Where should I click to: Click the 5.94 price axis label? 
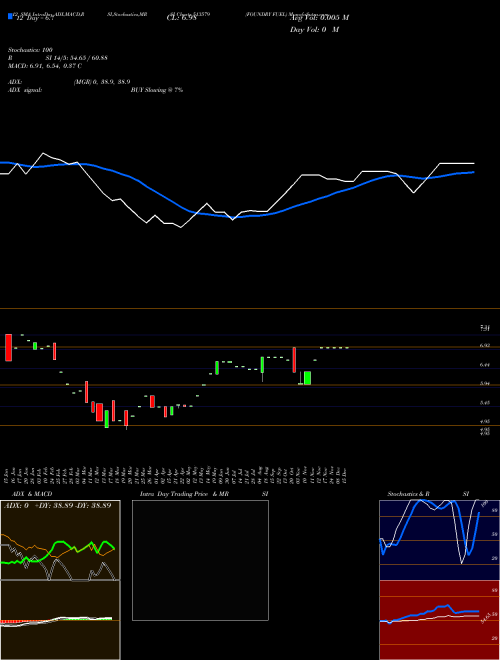point(485,383)
